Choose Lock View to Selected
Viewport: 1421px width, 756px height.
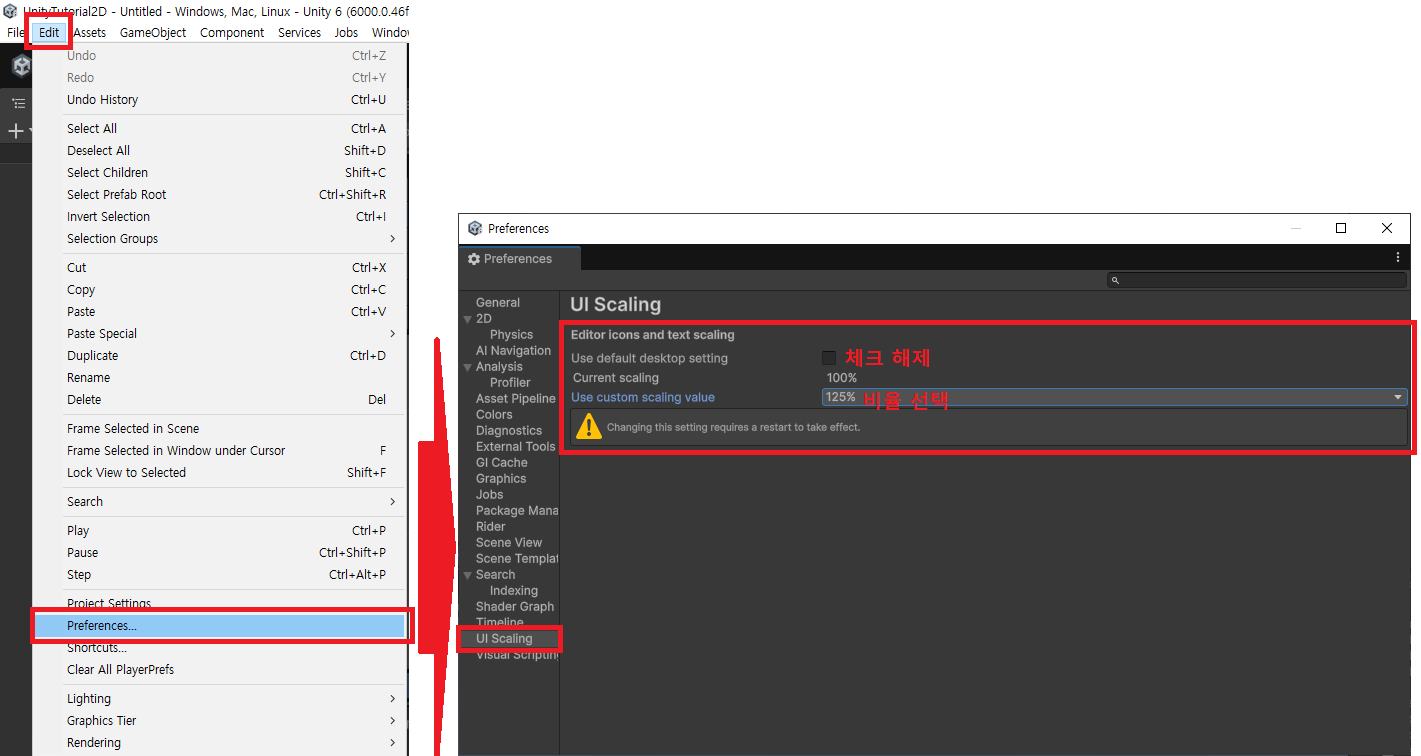click(x=220, y=473)
